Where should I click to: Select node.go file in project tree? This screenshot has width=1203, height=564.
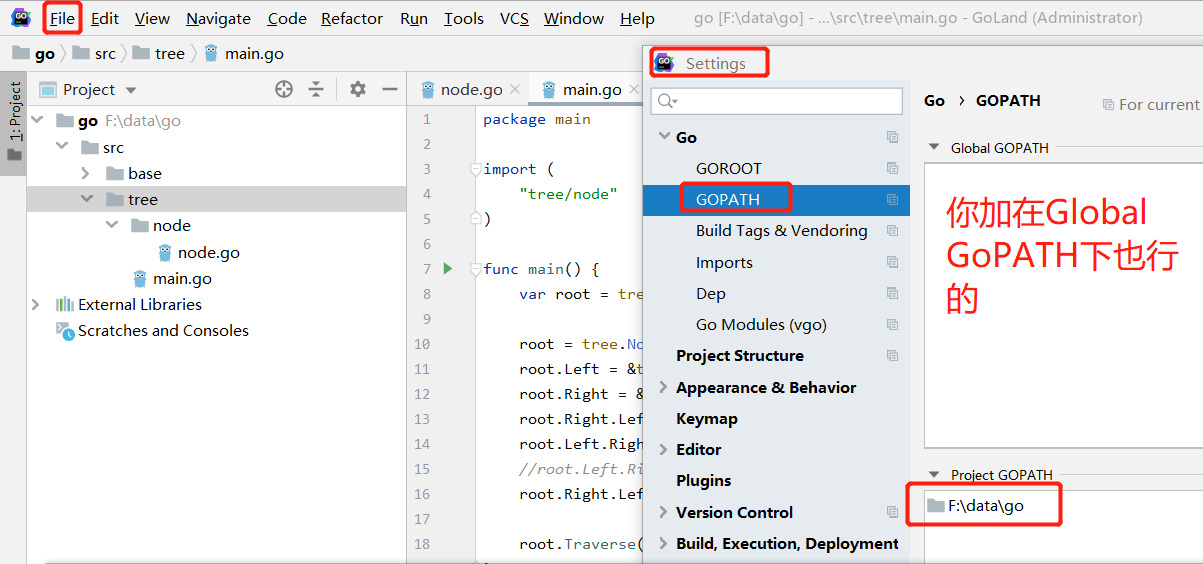point(198,252)
